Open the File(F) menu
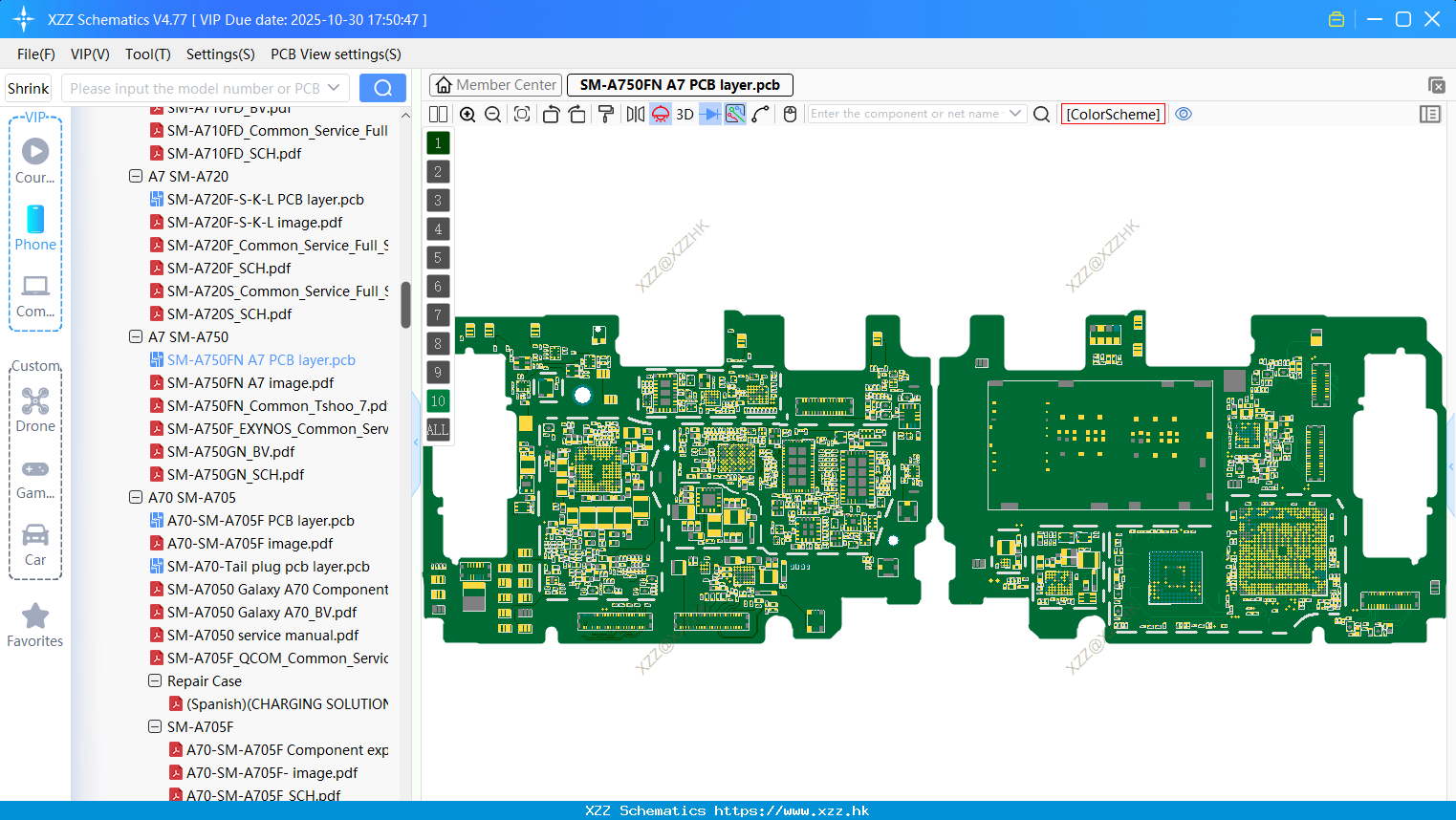The width and height of the screenshot is (1456, 820). click(36, 54)
